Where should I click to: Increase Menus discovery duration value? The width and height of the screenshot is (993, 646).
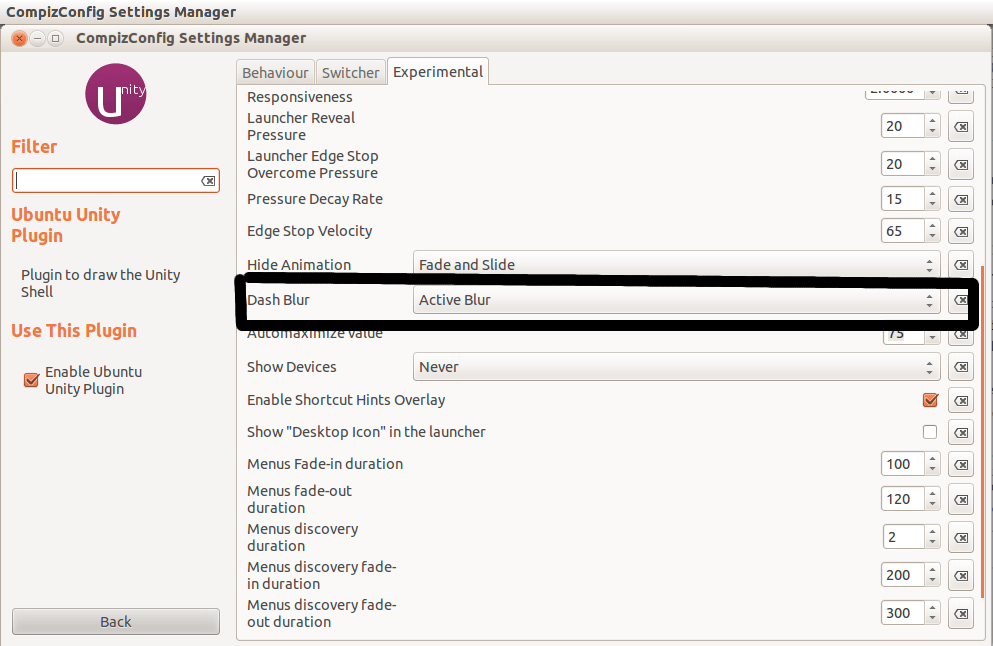[932, 531]
